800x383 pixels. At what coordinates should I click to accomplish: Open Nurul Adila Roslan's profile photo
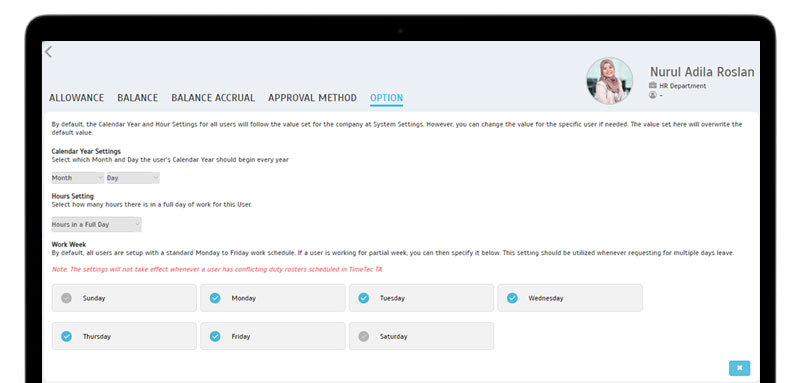609,81
